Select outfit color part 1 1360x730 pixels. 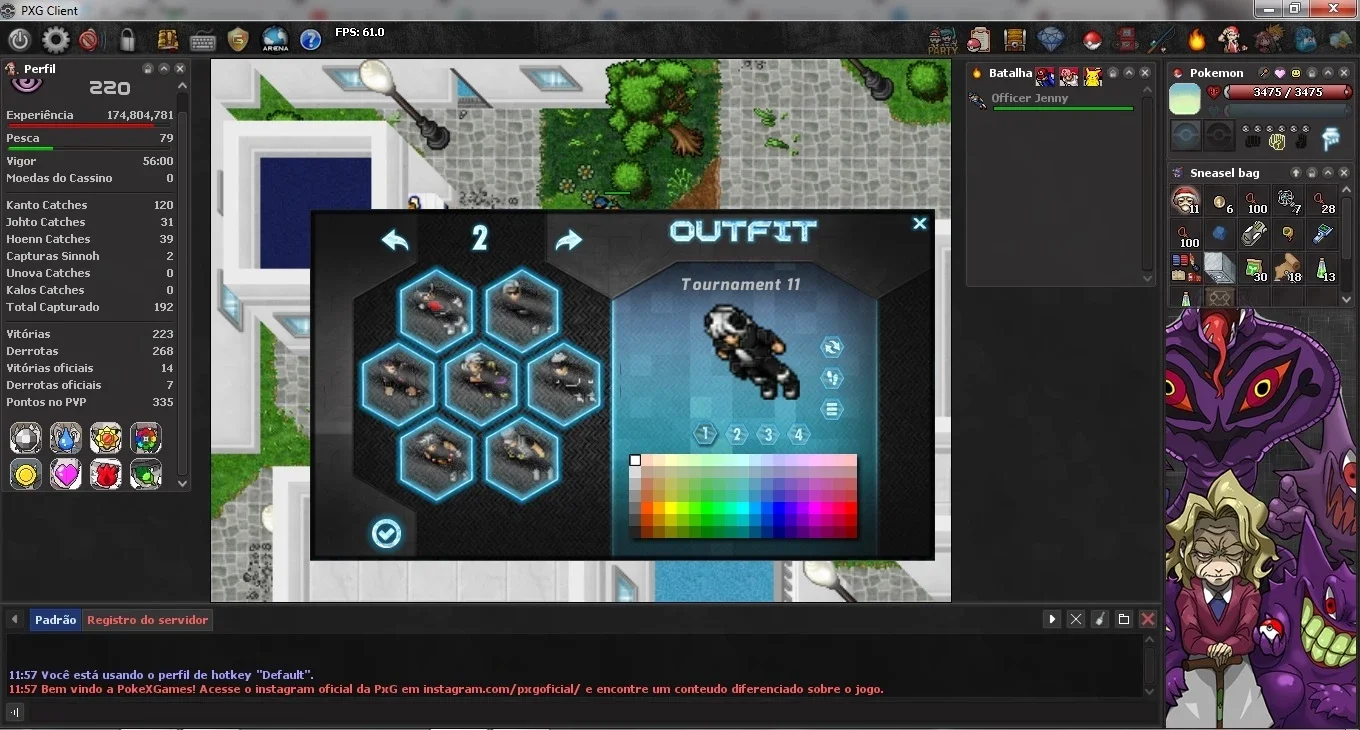point(706,434)
